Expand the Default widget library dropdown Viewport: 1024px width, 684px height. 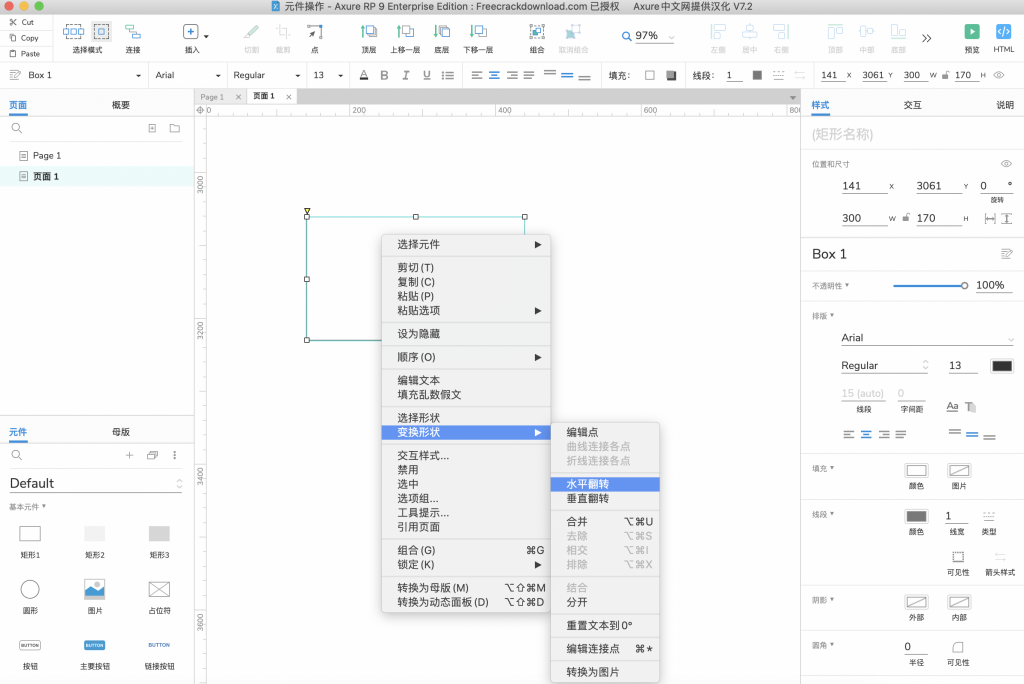[96, 483]
